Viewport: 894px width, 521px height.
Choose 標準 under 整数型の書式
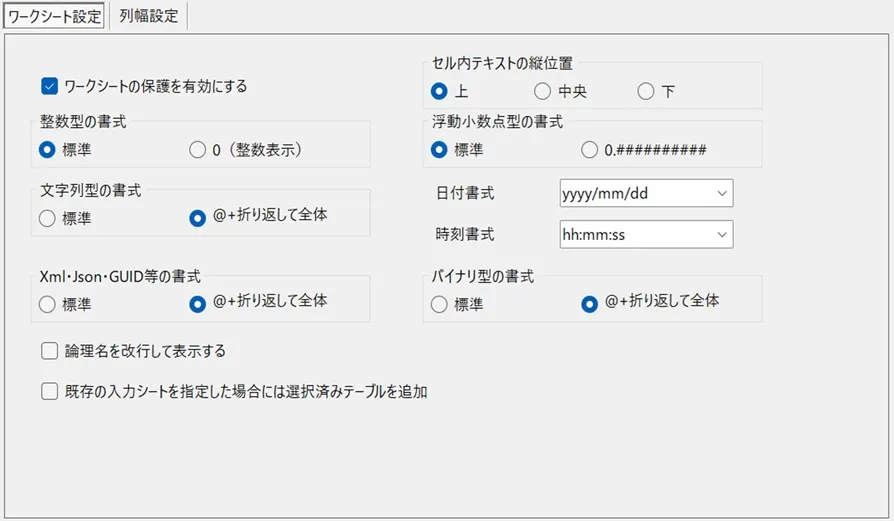pyautogui.click(x=47, y=149)
